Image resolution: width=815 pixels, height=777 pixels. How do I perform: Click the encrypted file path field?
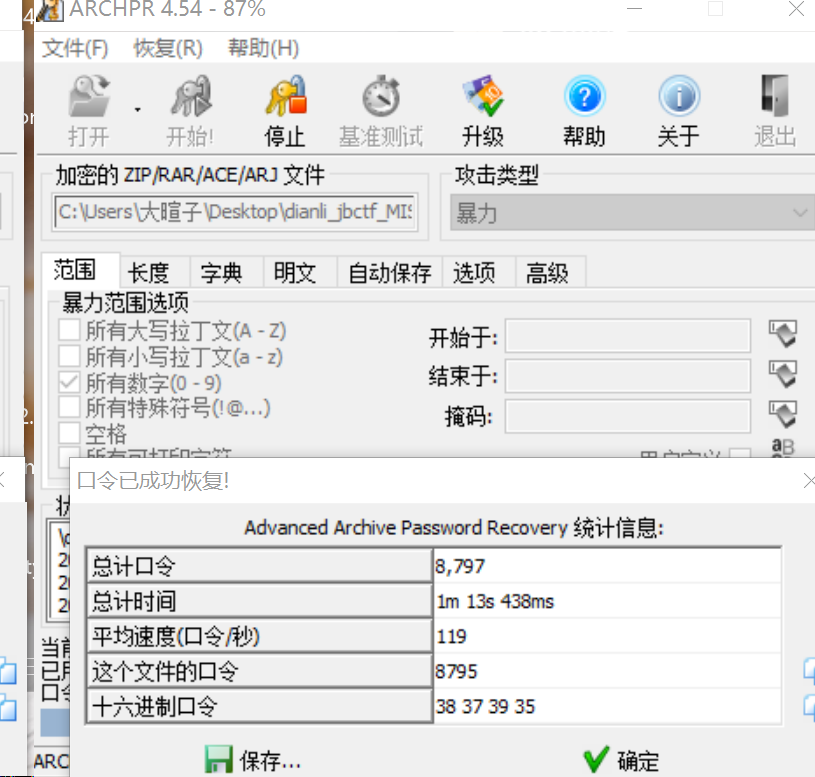[x=235, y=212]
